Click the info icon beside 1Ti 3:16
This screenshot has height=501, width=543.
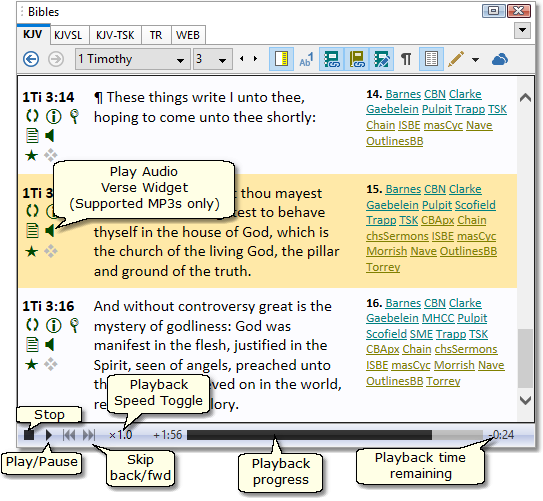click(53, 325)
